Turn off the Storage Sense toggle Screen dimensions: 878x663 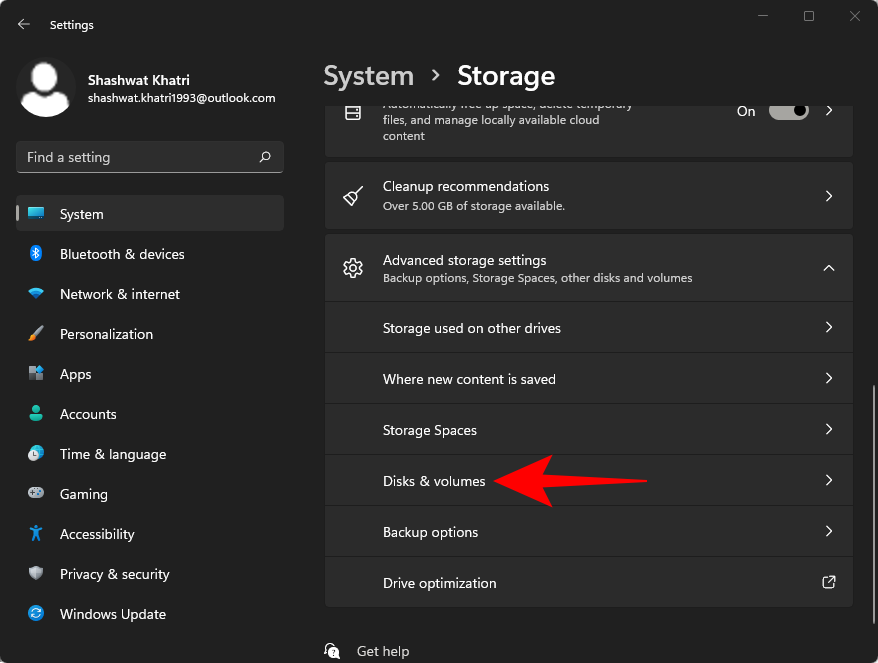click(x=788, y=111)
